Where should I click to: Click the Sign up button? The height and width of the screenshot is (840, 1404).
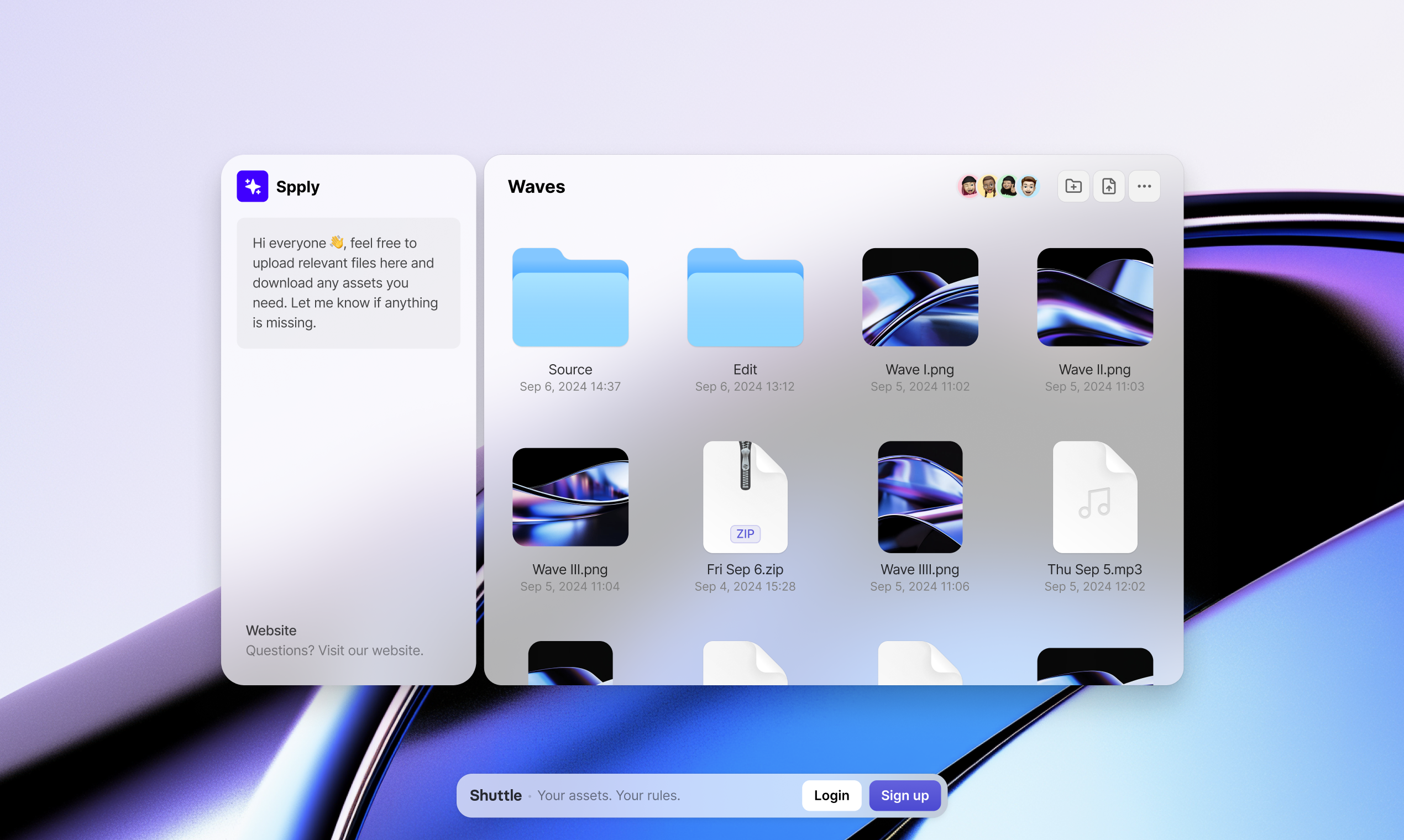click(x=905, y=795)
